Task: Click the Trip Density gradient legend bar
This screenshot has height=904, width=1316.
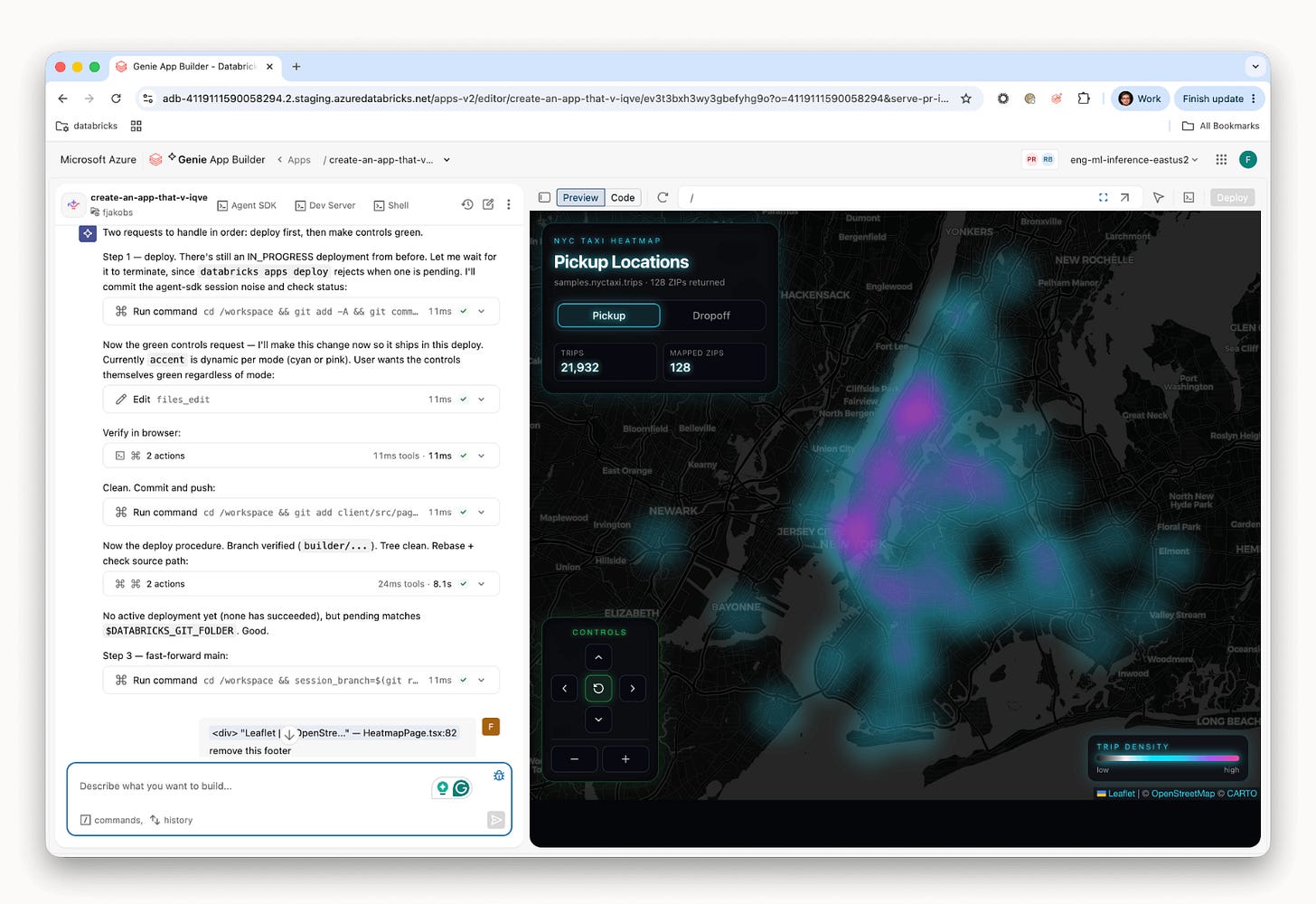Action: tap(1167, 758)
